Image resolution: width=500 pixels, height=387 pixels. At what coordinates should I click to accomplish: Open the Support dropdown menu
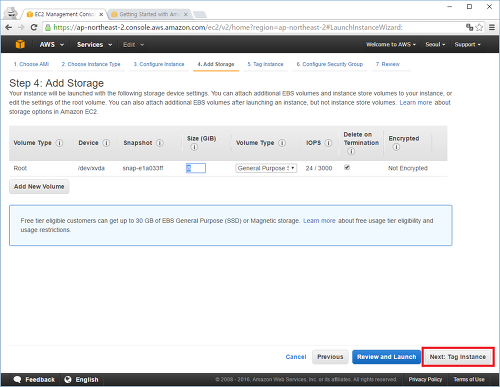(x=467, y=44)
